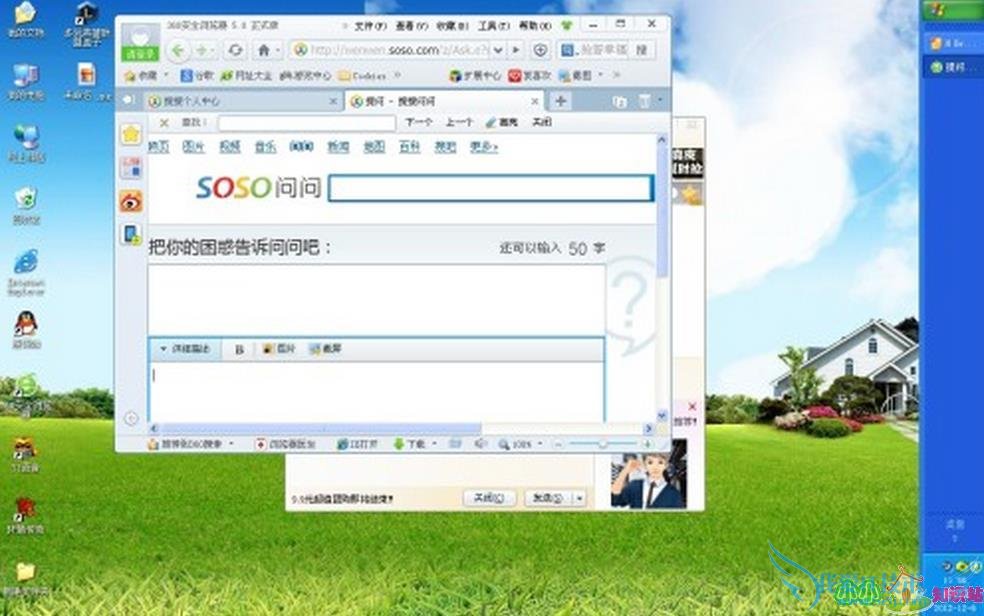The width and height of the screenshot is (984, 616).
Task: Close the find bar with X
Action: pos(164,123)
